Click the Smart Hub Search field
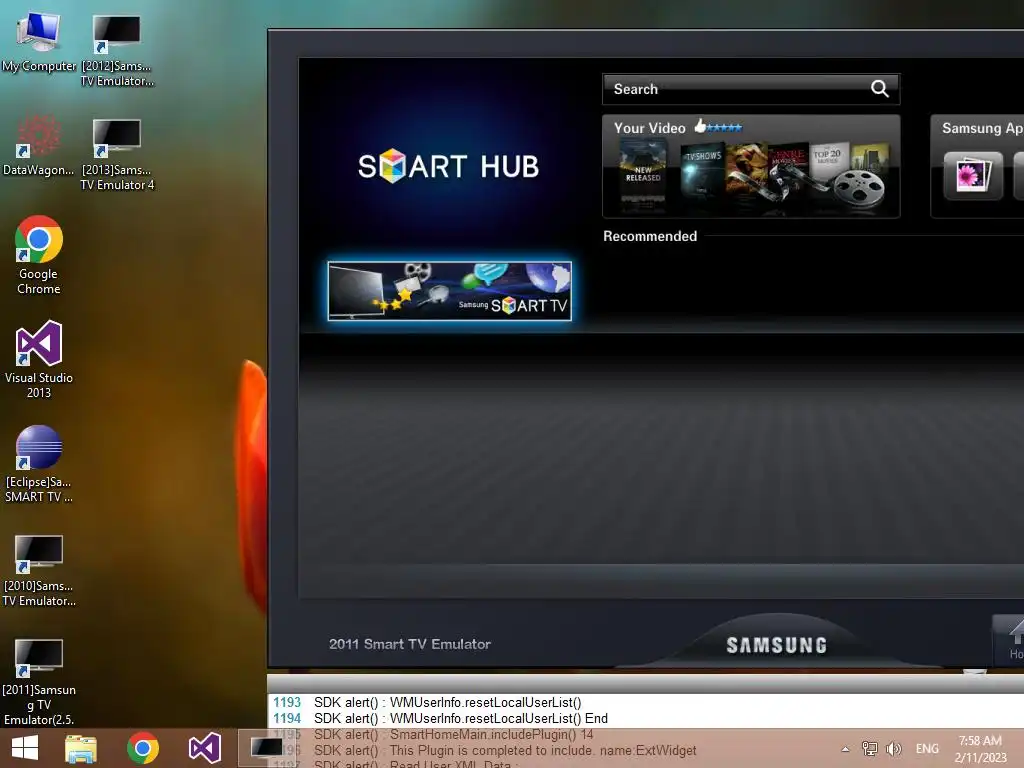Viewport: 1024px width, 768px height. (751, 89)
